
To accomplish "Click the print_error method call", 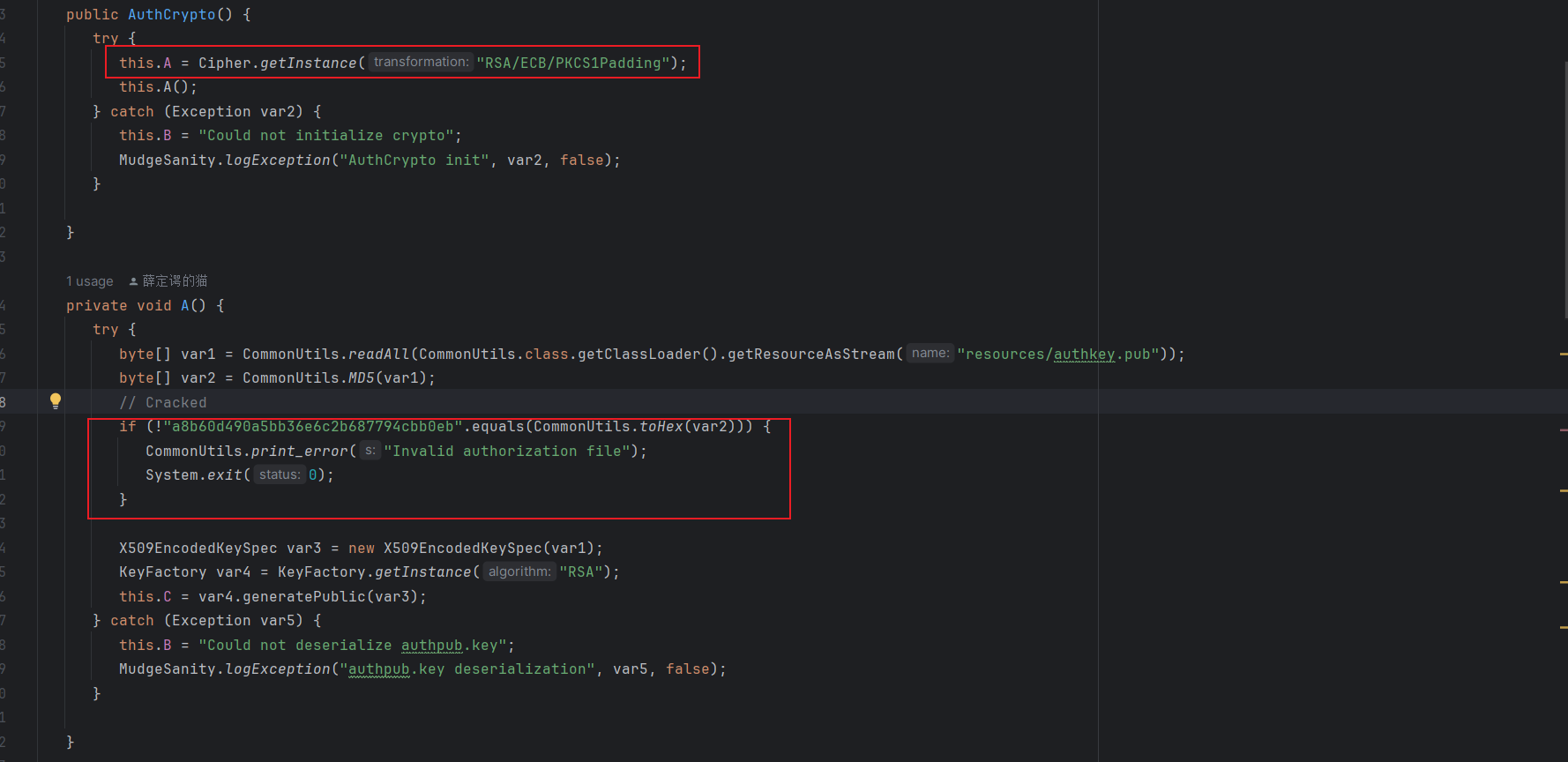I will [x=299, y=452].
